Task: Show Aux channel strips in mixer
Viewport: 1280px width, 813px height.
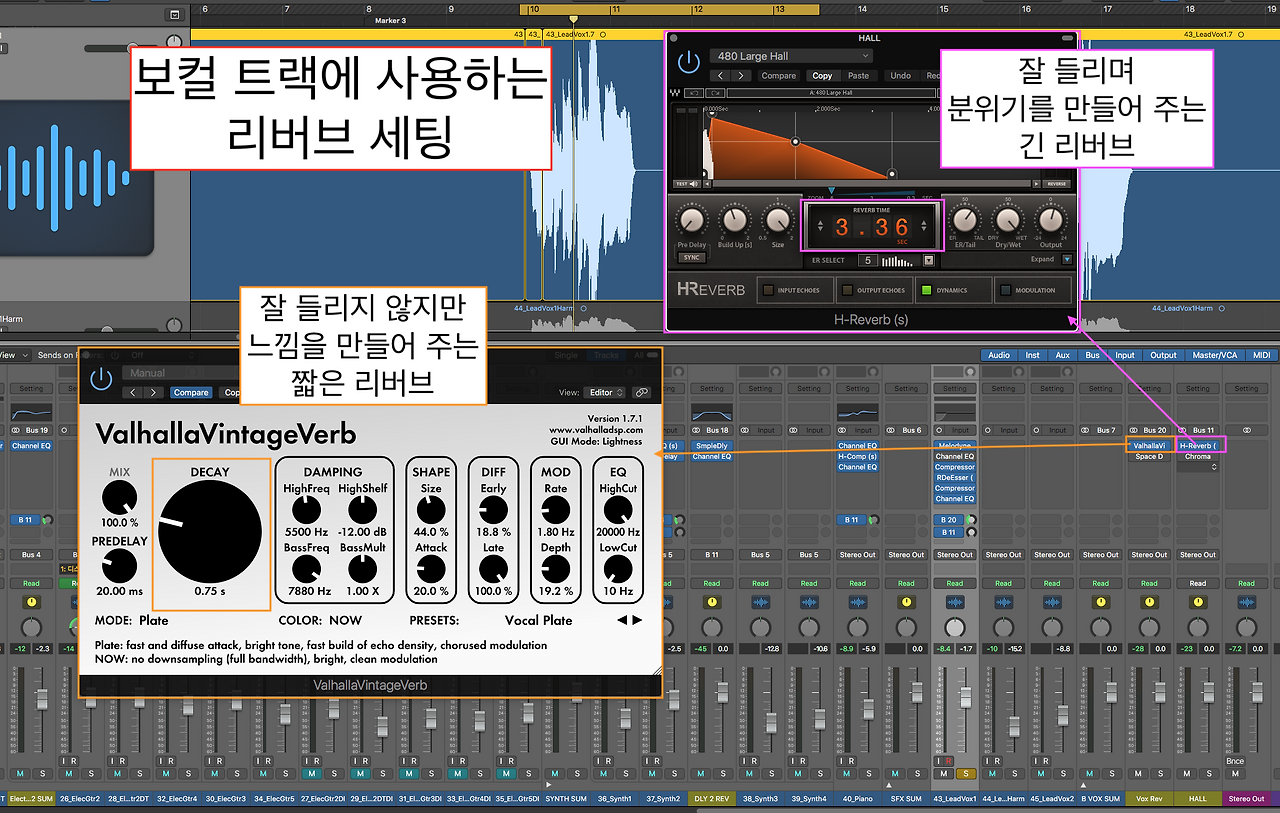Action: (x=1062, y=355)
